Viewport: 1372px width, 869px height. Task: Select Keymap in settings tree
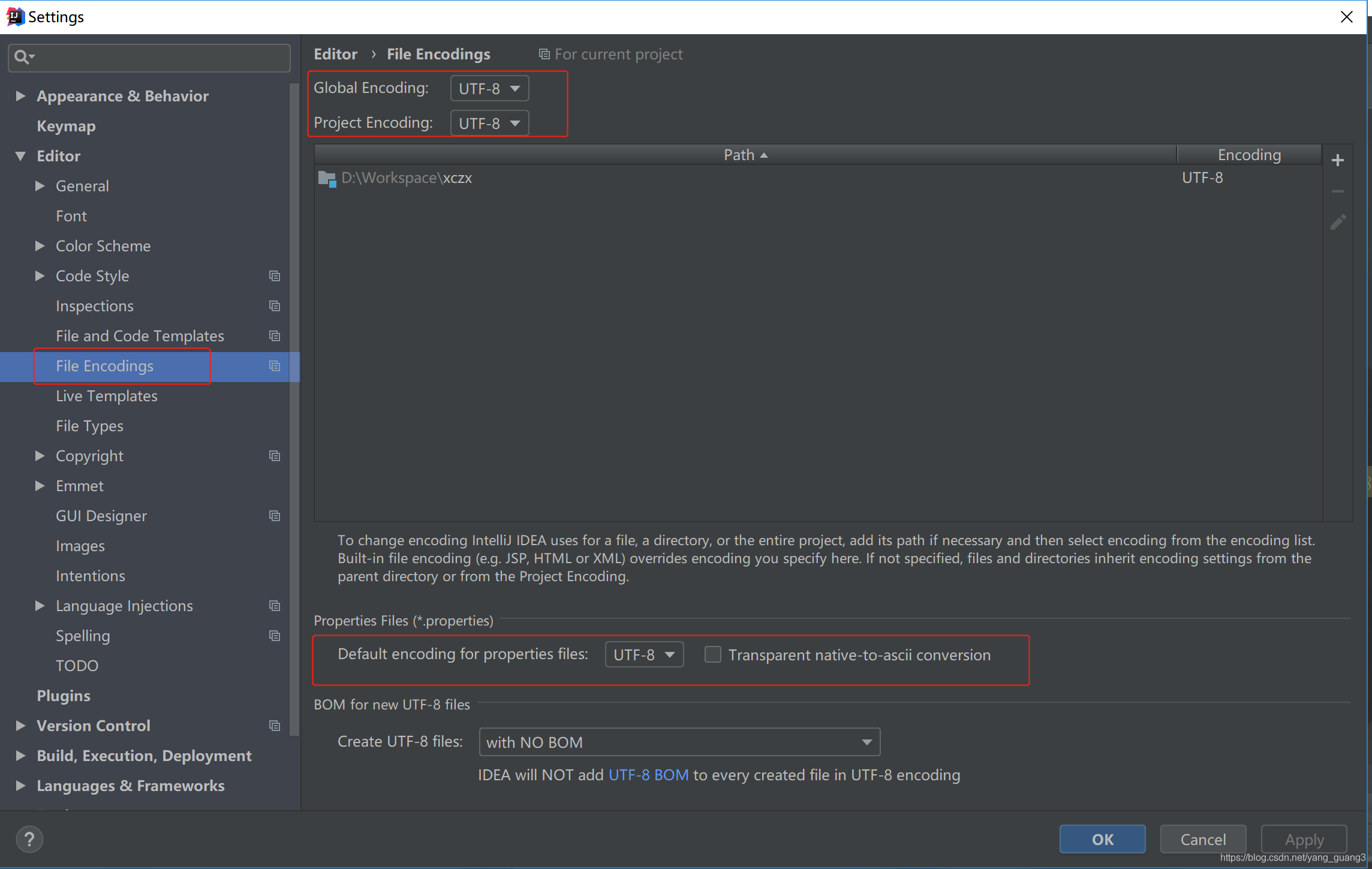(x=66, y=126)
